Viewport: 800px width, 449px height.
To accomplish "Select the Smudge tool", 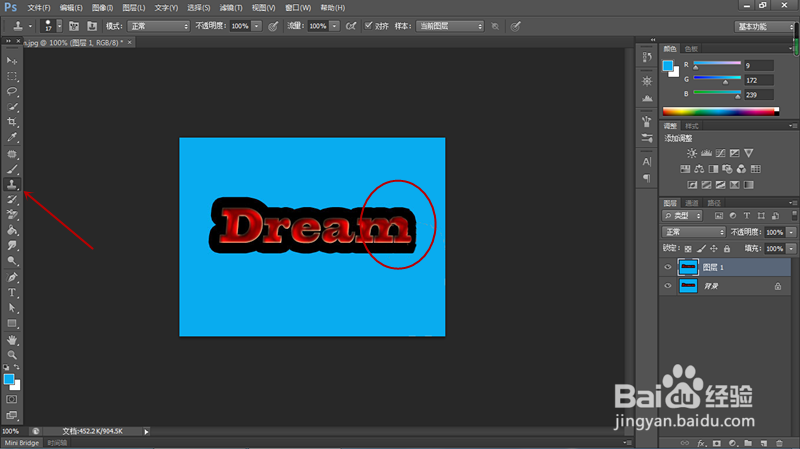I will click(x=12, y=246).
